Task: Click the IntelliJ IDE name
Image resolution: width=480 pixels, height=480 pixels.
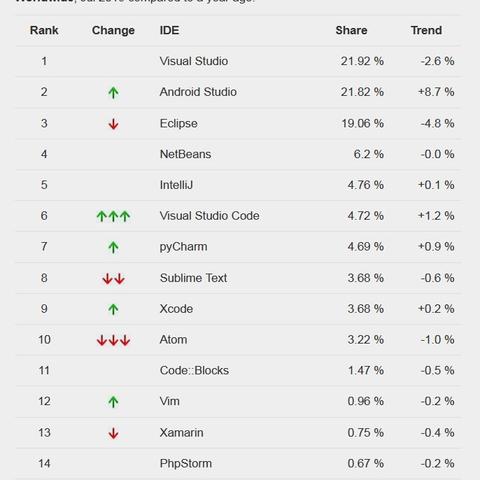Action: tap(176, 185)
